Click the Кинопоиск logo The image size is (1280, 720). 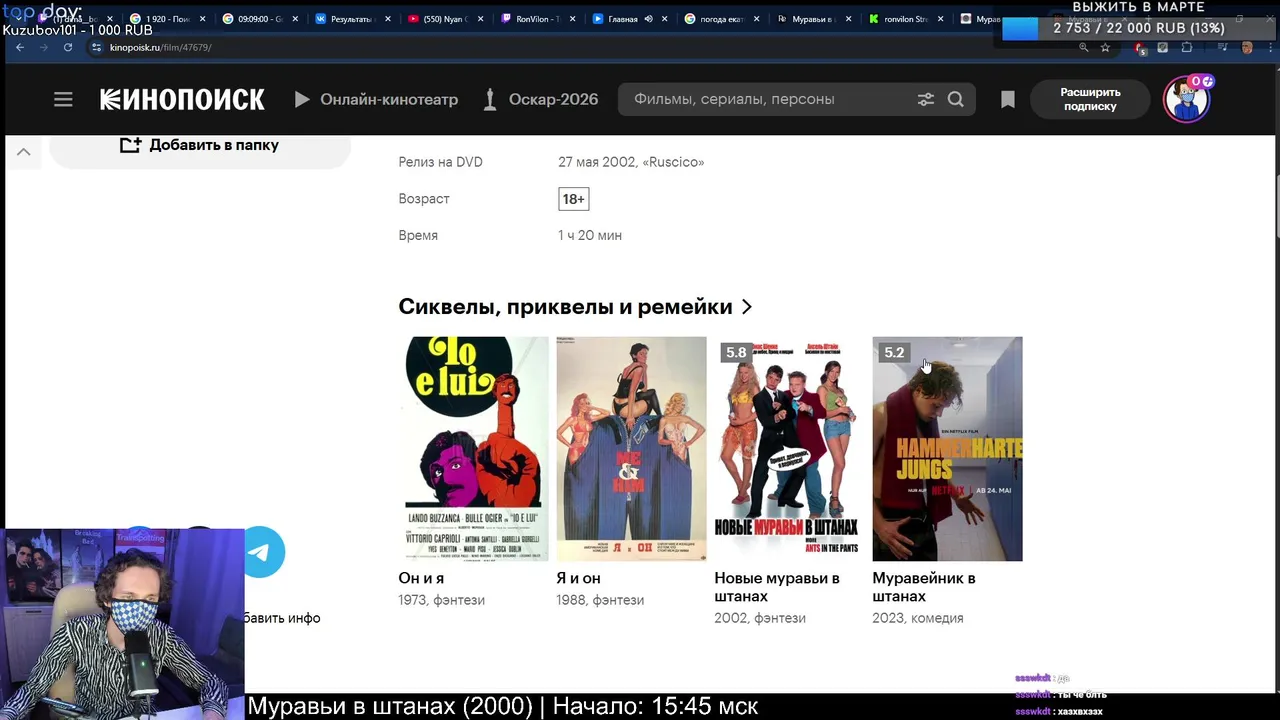click(x=182, y=99)
